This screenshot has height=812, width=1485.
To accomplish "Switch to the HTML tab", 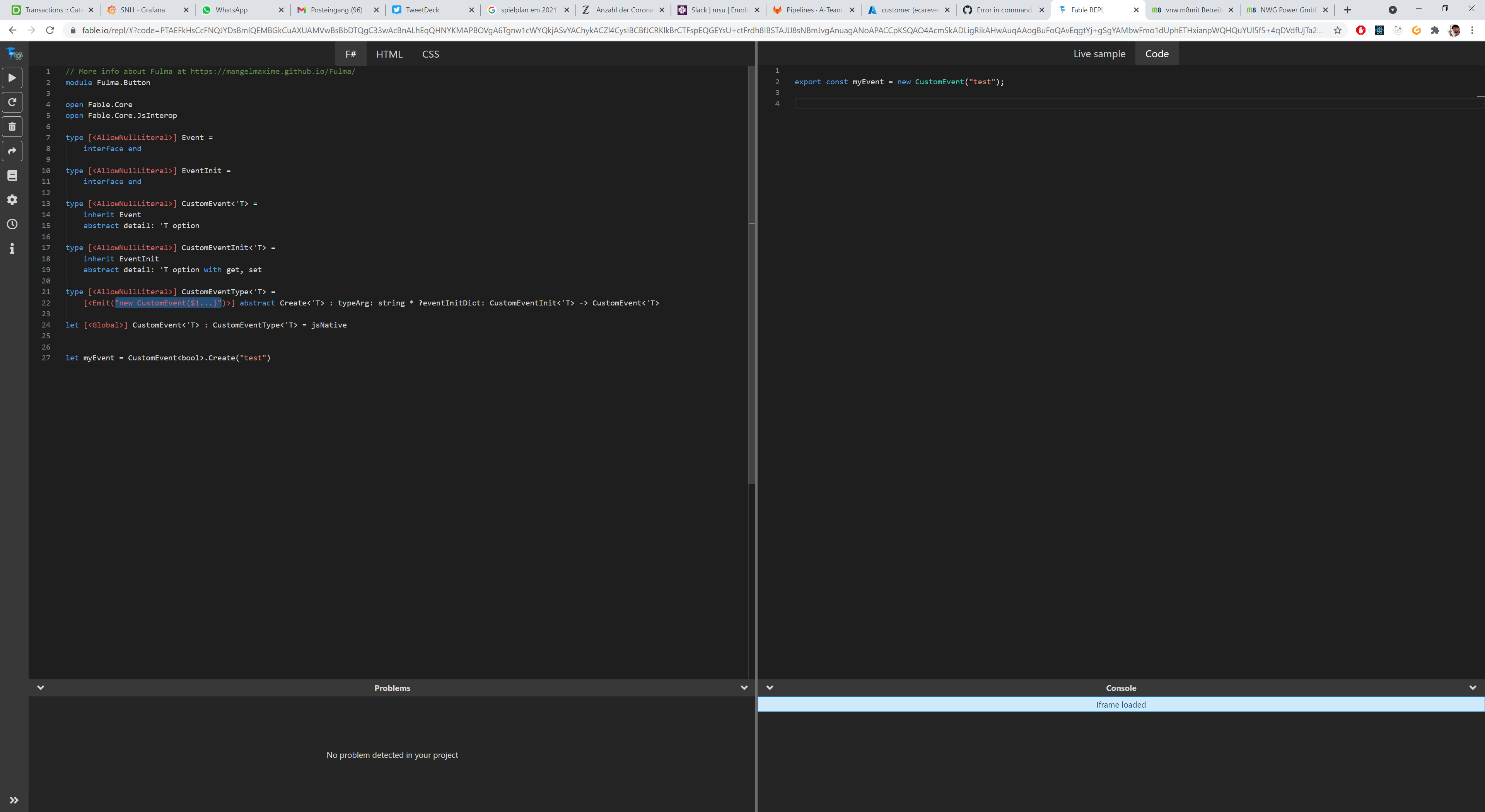I will 389,54.
